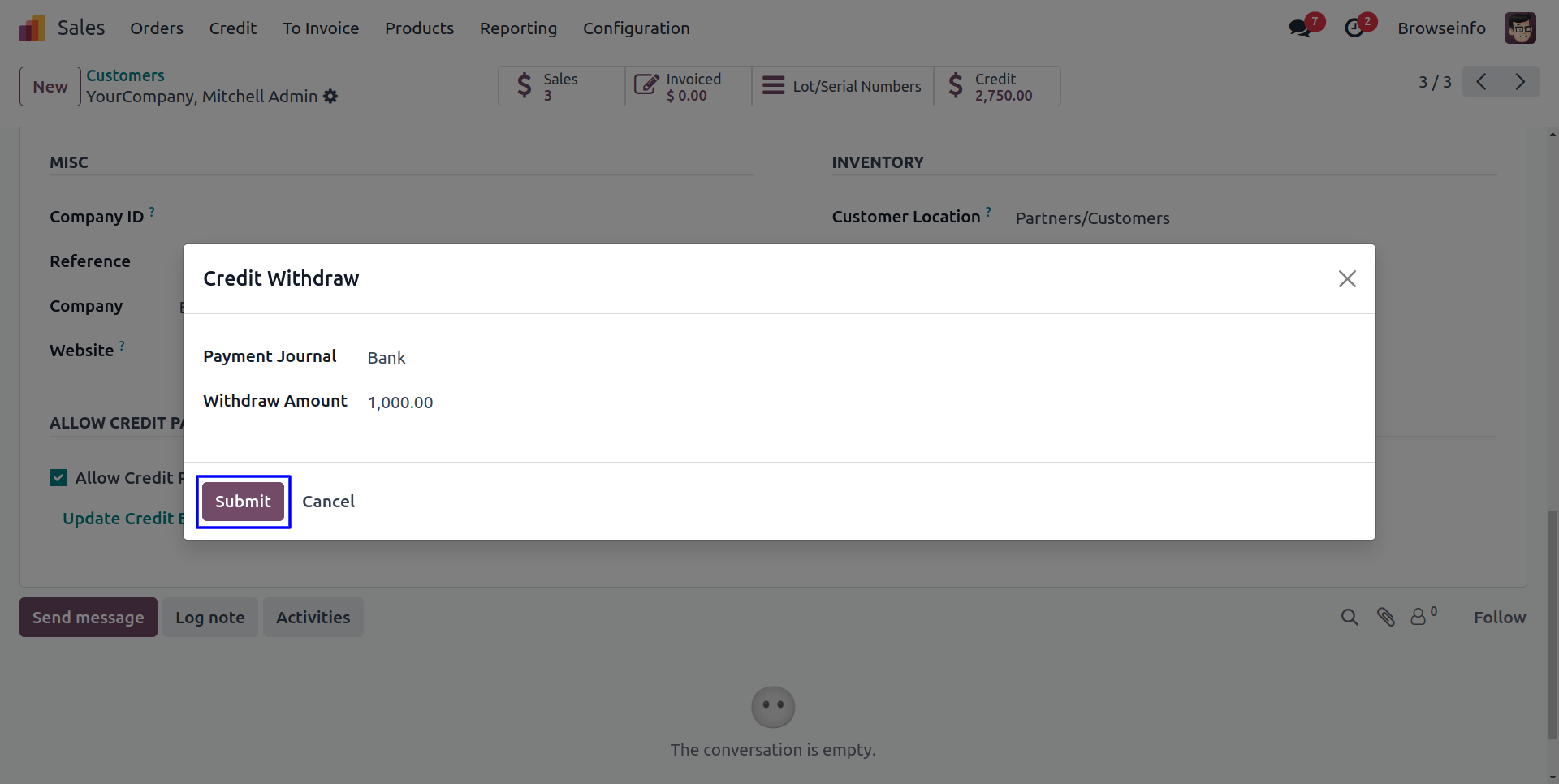The height and width of the screenshot is (784, 1559).
Task: Click the user avatar picture
Action: point(1519,28)
